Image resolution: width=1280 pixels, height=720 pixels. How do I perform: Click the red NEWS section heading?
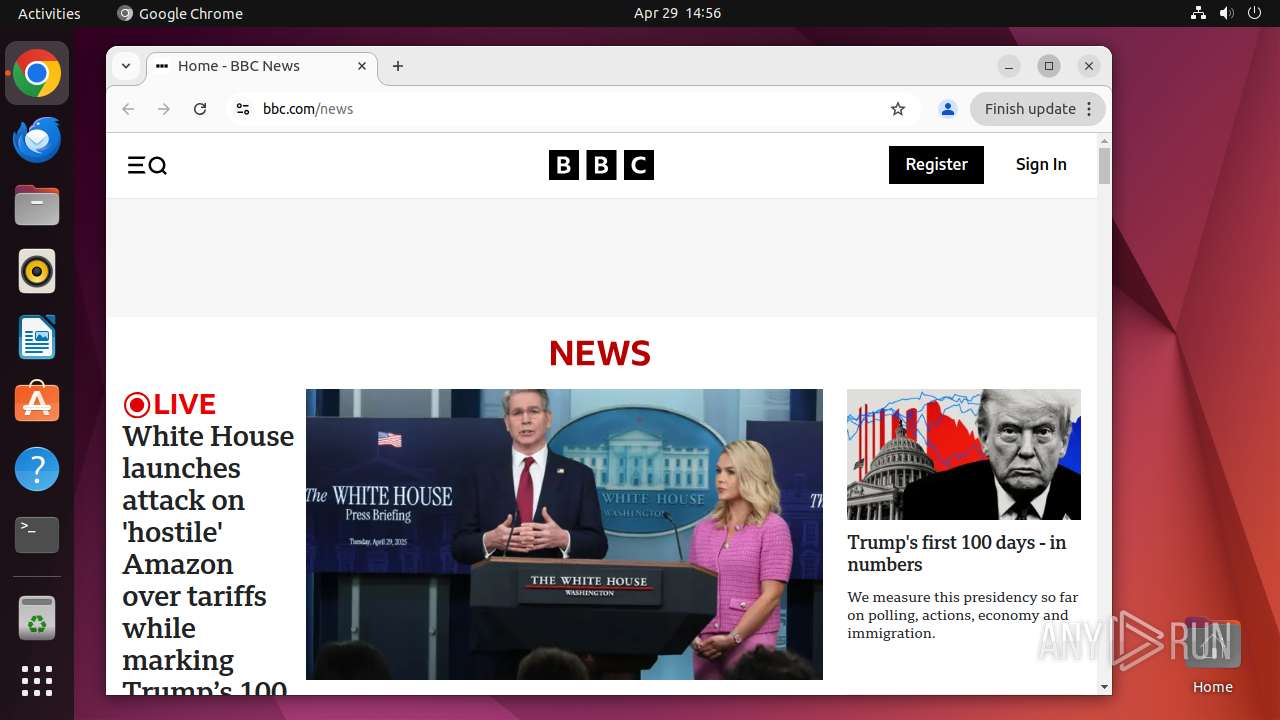click(600, 353)
